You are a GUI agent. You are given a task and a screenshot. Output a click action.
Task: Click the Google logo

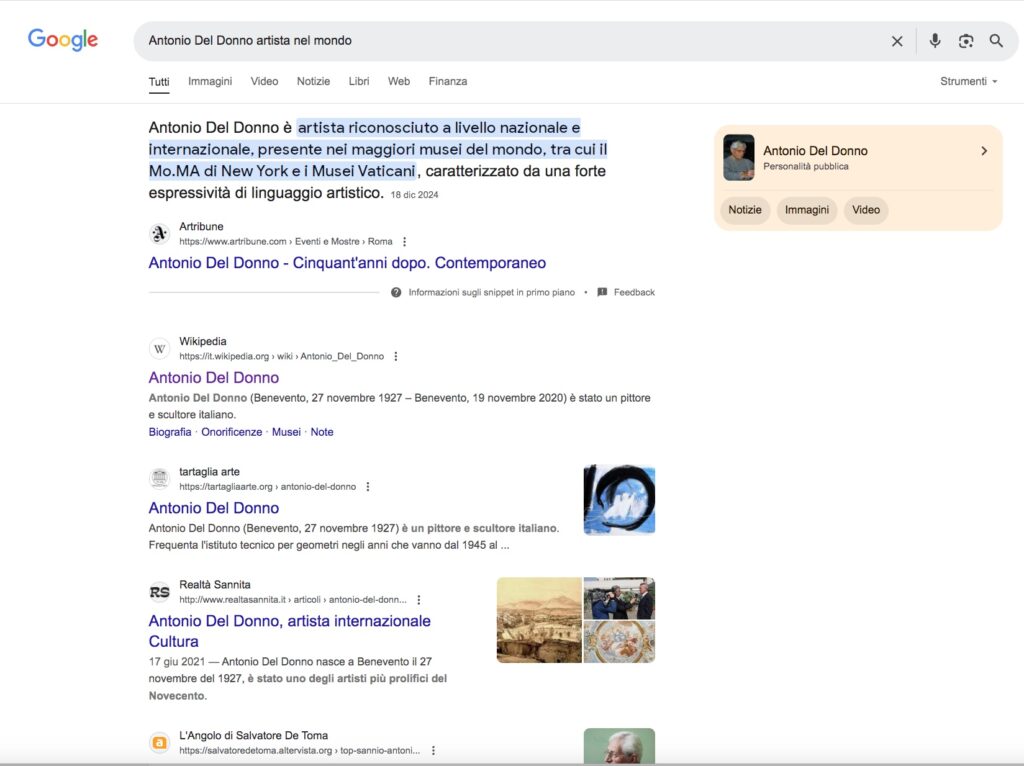click(63, 40)
